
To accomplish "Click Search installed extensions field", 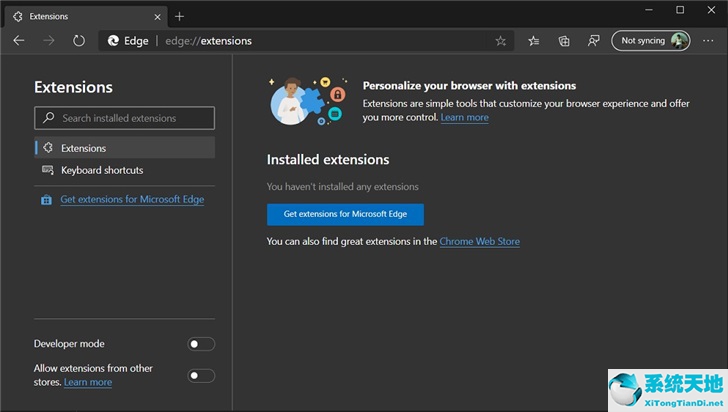I will point(124,118).
